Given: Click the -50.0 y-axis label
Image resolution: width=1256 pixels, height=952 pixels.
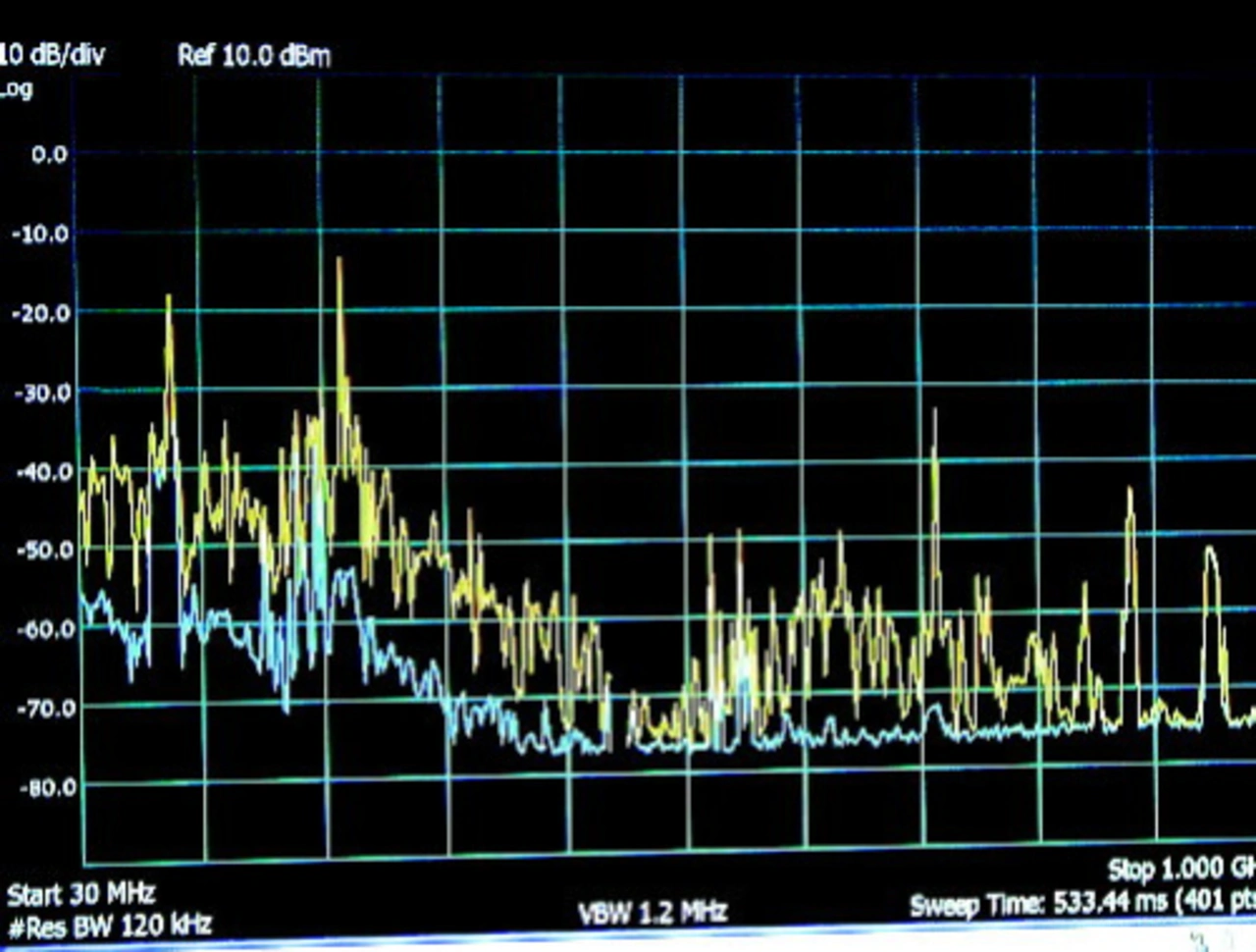Looking at the screenshot, I should tap(44, 550).
